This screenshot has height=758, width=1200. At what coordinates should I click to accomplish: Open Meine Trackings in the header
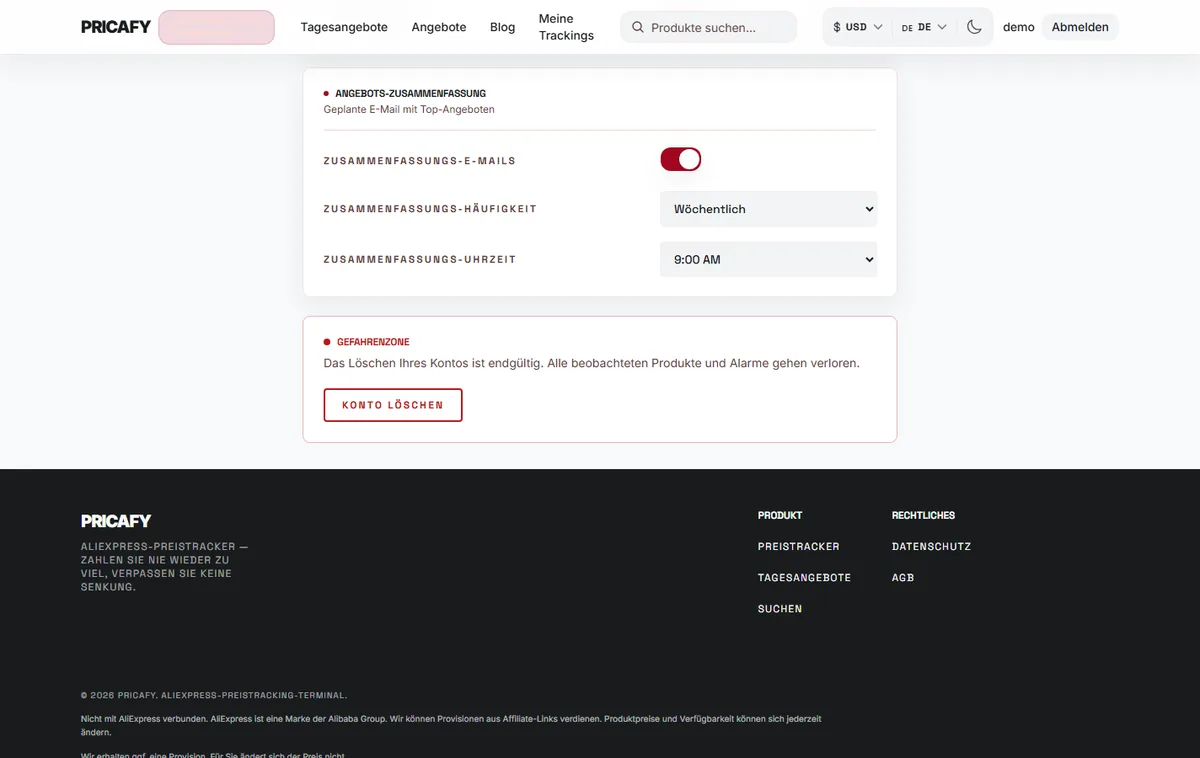tap(566, 27)
